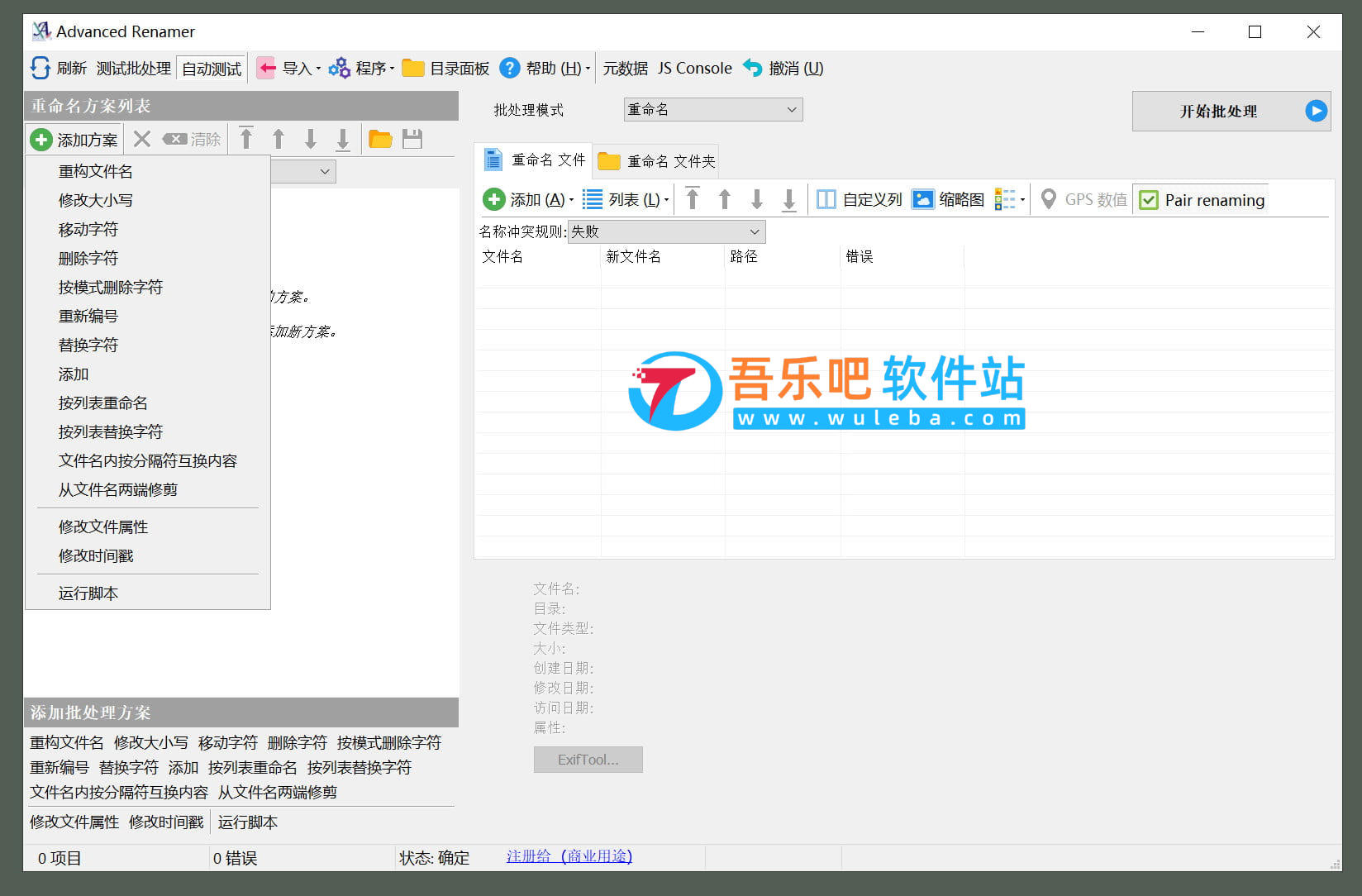Sort by the 文件名 column header
The width and height of the screenshot is (1362, 896).
(x=538, y=256)
